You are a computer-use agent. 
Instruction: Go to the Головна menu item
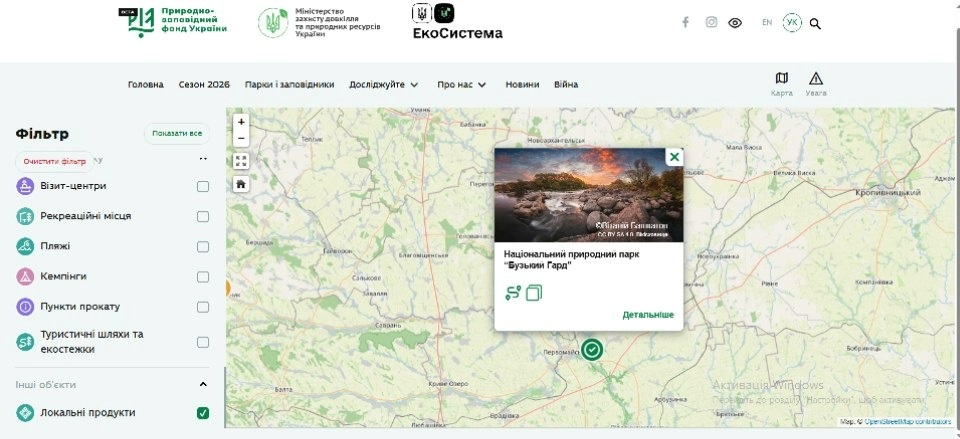(x=146, y=84)
